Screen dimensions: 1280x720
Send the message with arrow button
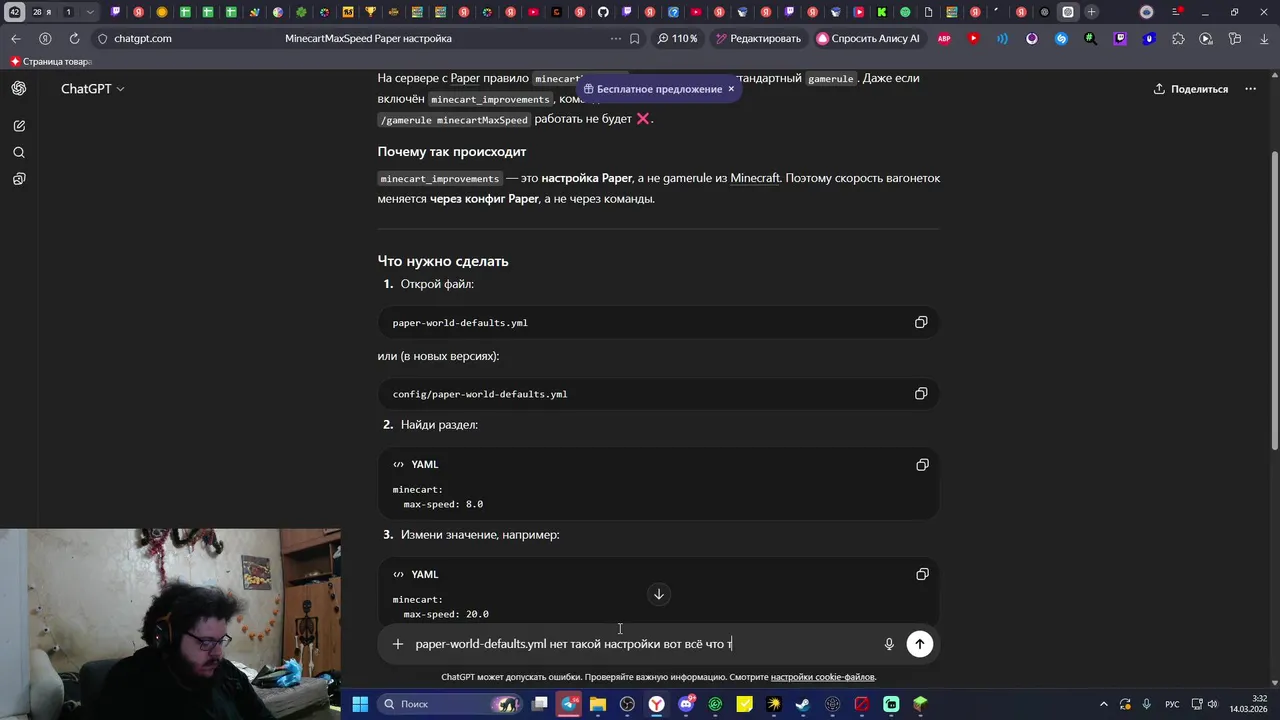[920, 644]
